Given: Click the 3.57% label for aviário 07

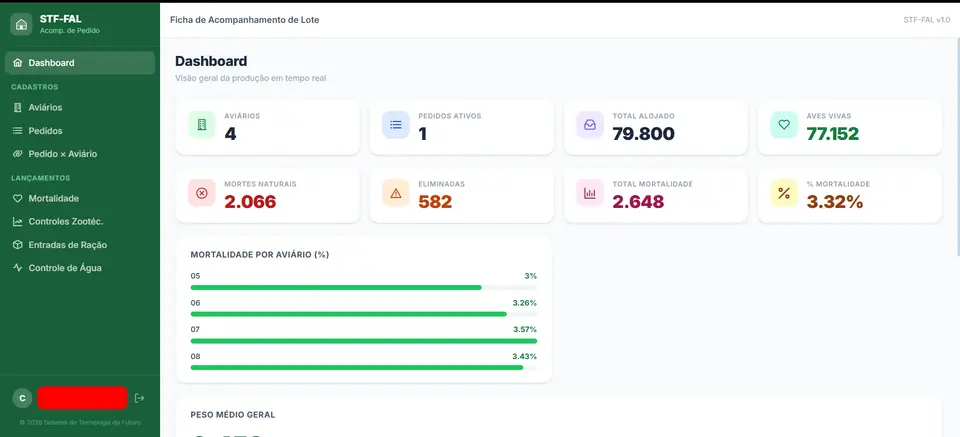Looking at the screenshot, I should (525, 329).
